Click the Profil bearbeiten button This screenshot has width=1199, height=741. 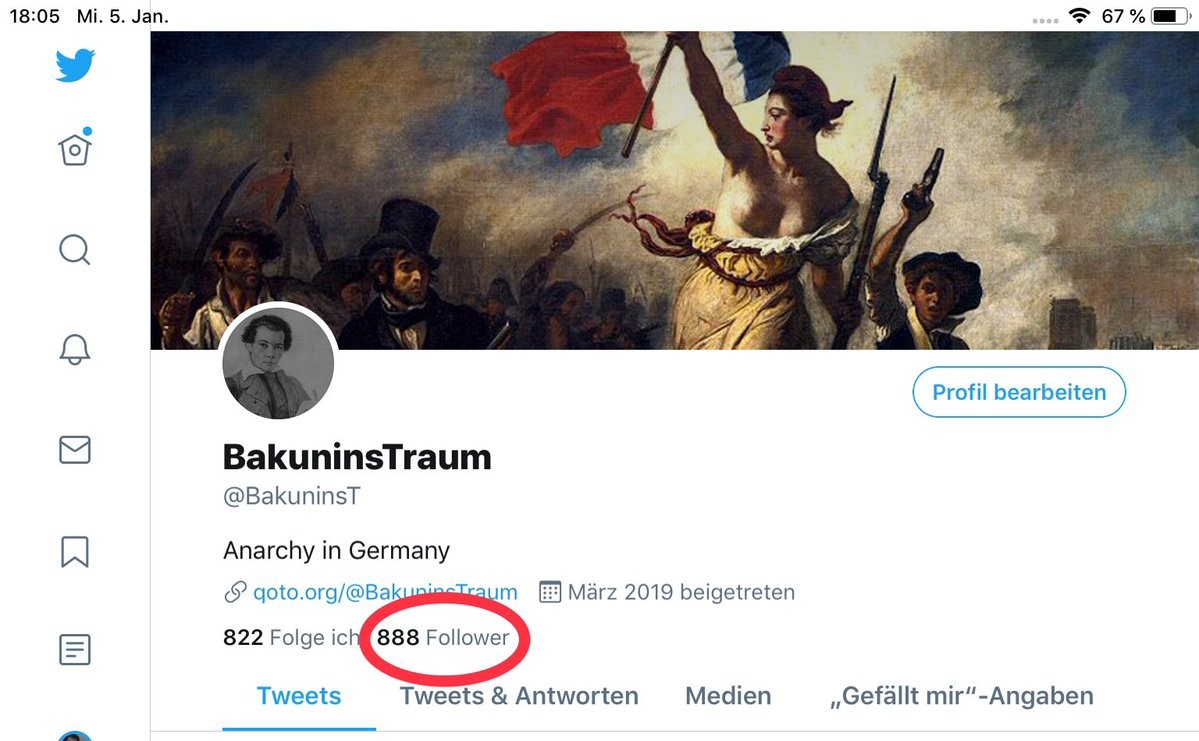pos(1019,392)
